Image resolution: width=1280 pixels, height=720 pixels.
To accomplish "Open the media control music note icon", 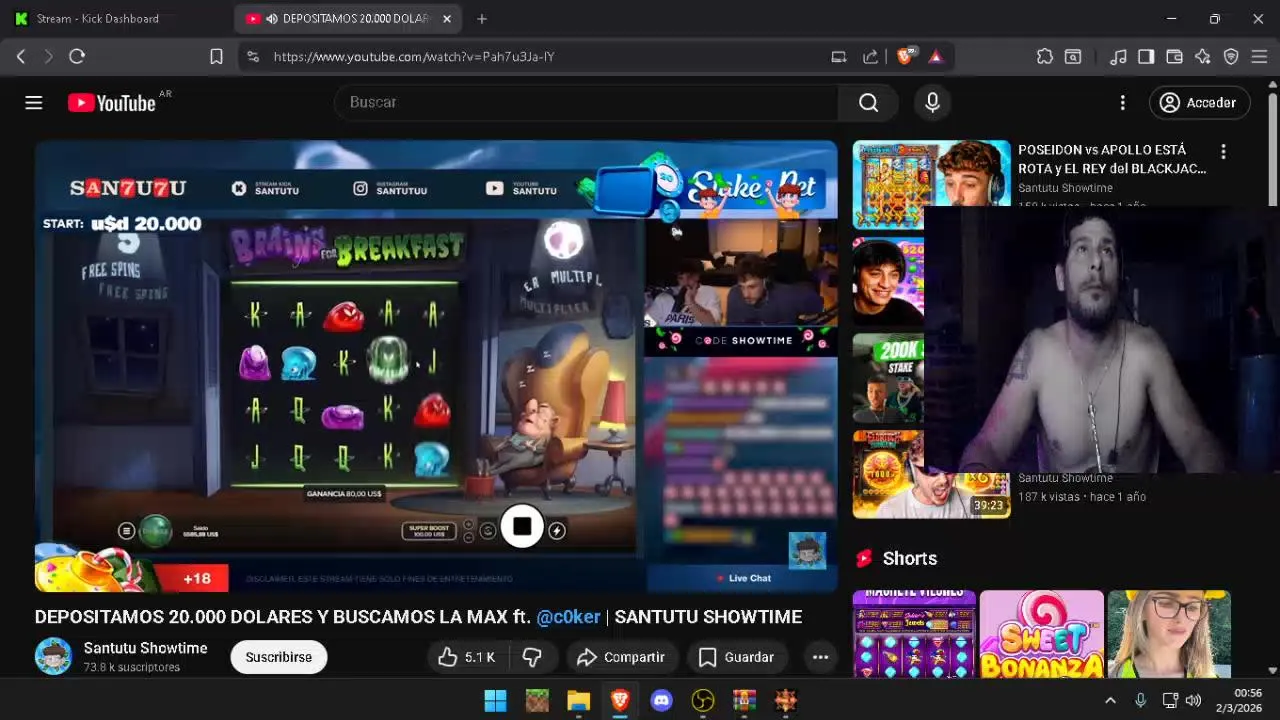I will tap(1119, 57).
